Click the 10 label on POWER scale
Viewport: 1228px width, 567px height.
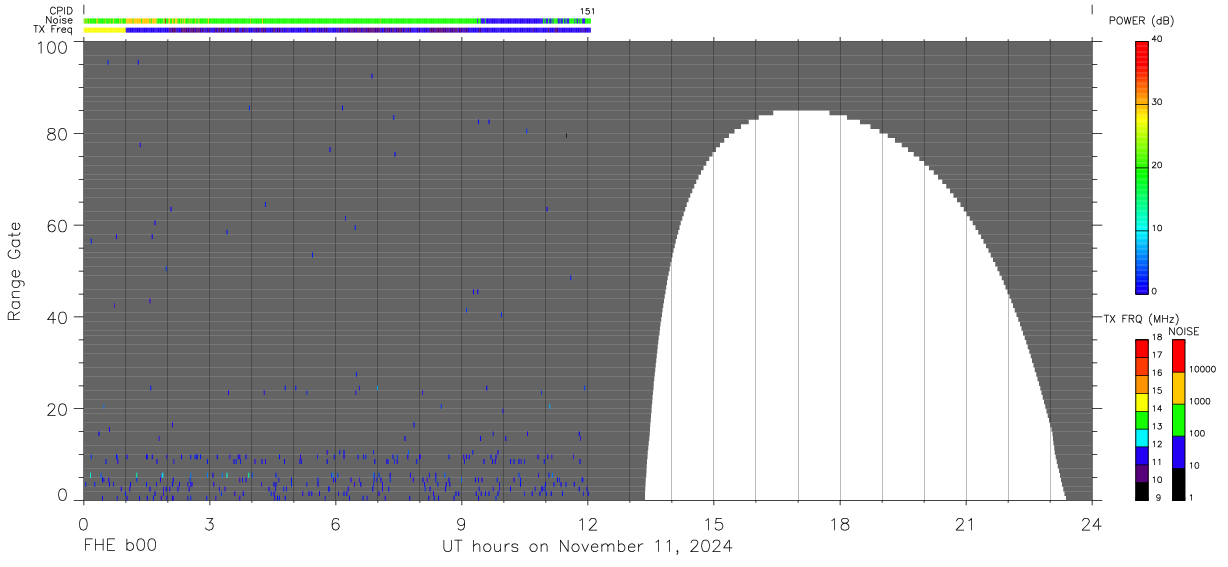click(1157, 228)
